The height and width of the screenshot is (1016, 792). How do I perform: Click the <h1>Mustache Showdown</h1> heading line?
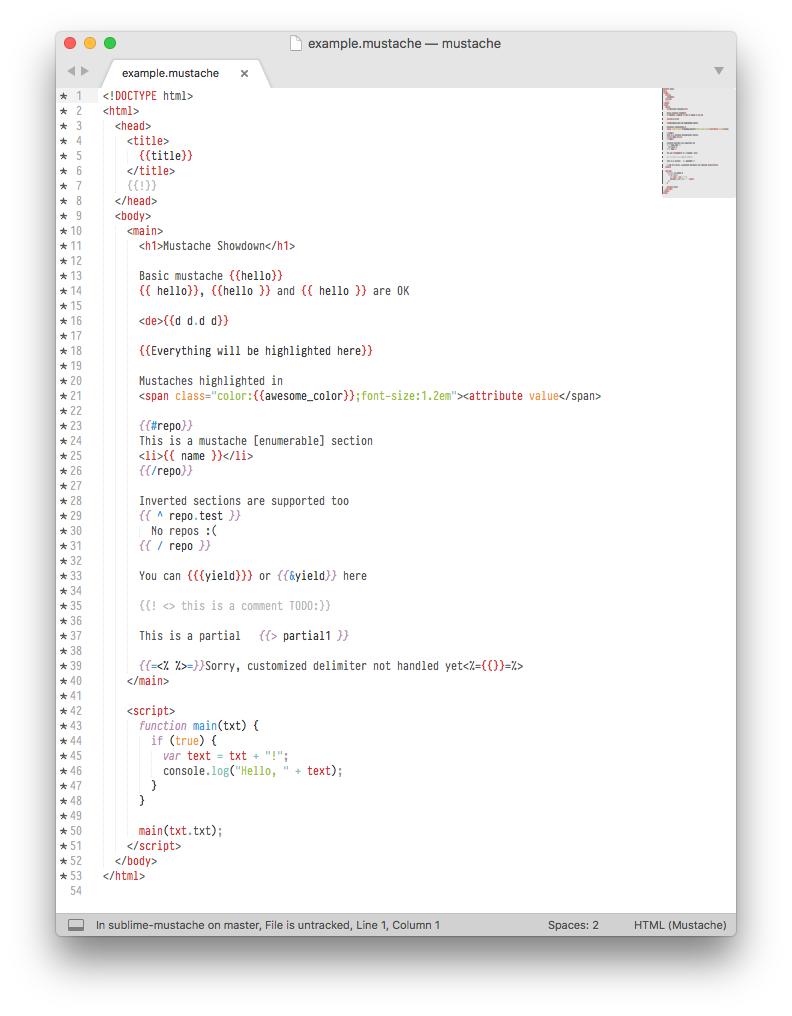click(x=217, y=246)
